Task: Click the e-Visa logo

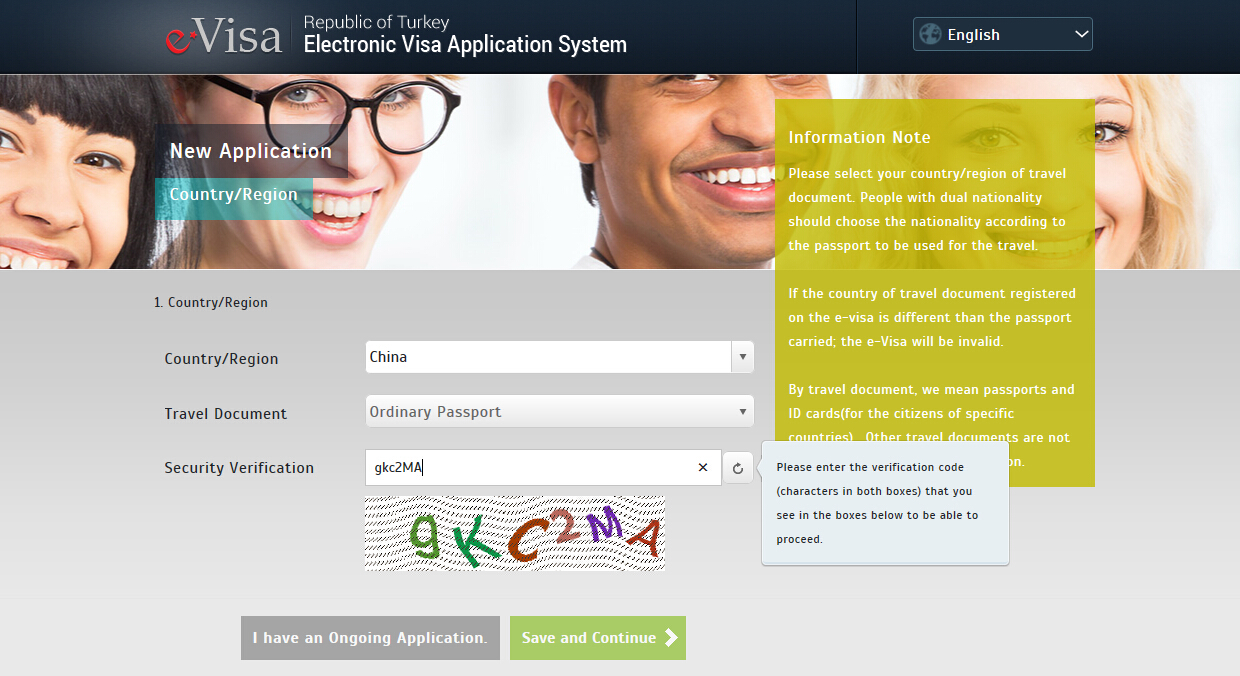Action: (x=224, y=36)
